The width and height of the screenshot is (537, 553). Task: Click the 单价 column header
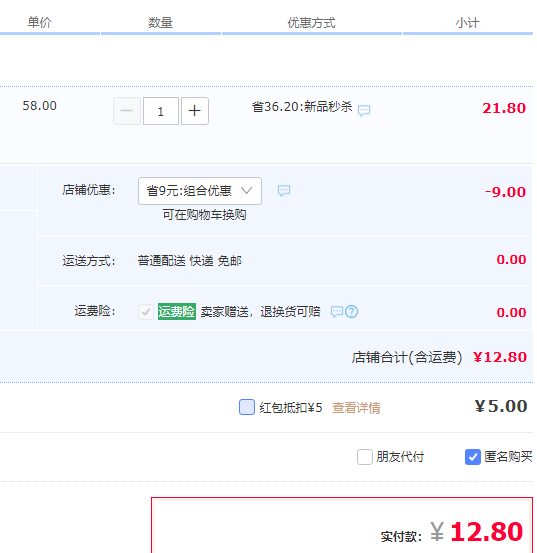coord(39,23)
